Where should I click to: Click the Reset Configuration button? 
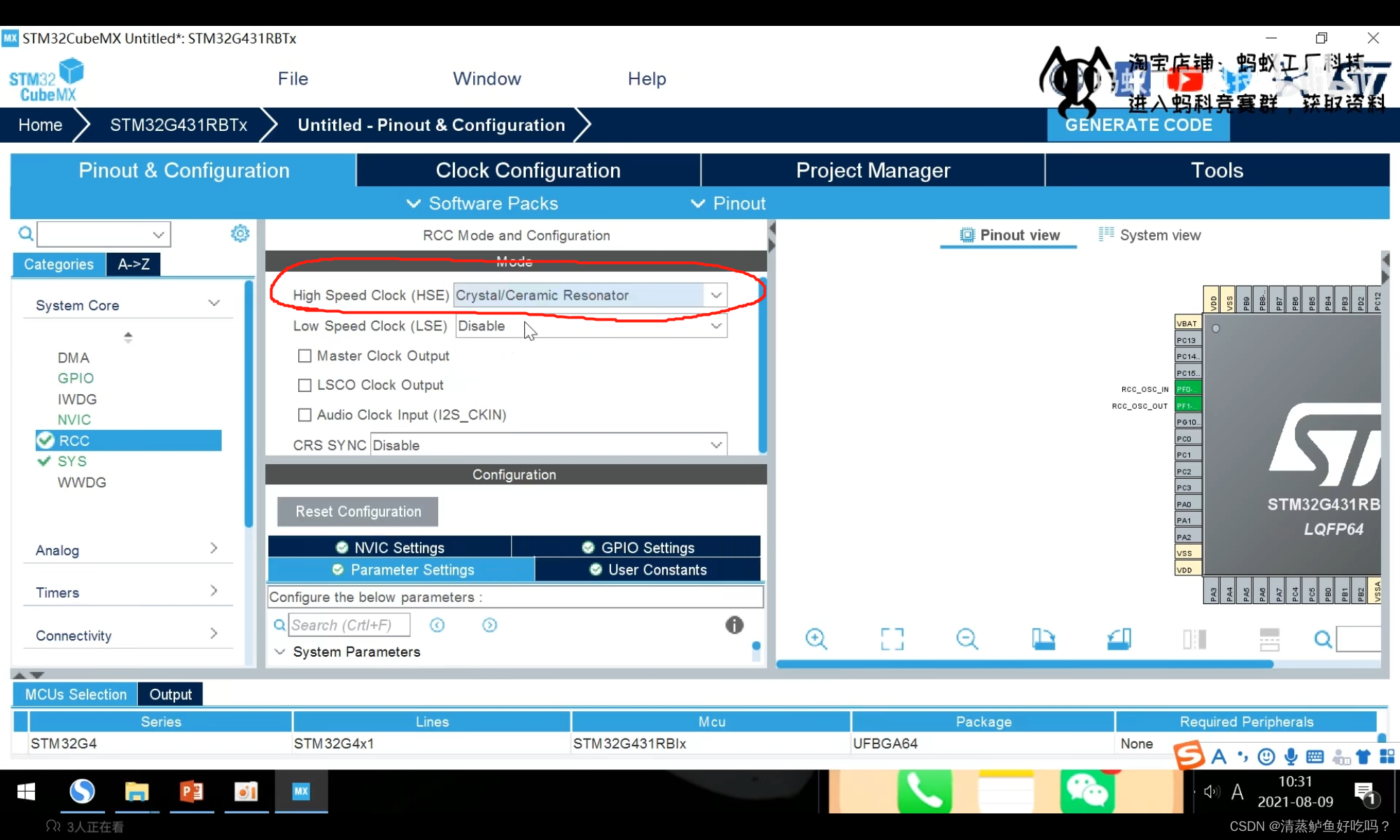coord(358,512)
